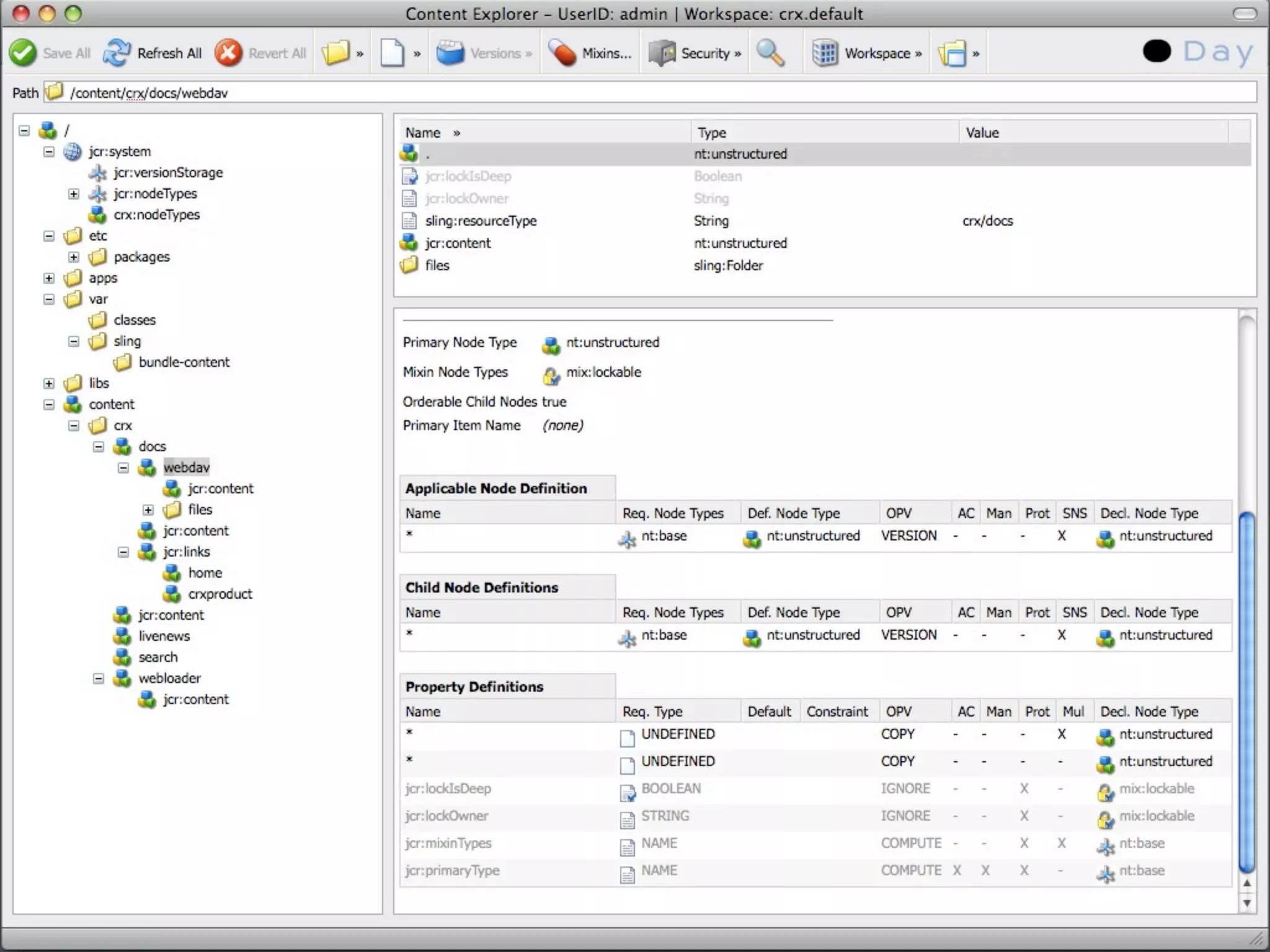This screenshot has height=952, width=1270.
Task: Select the sling:resourceType property row
Action: pyautogui.click(x=481, y=221)
